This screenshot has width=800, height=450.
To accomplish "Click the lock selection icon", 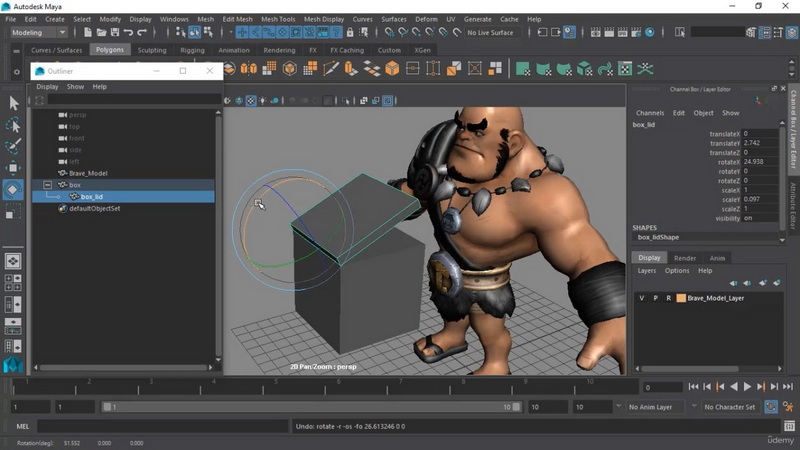I will pos(349,32).
